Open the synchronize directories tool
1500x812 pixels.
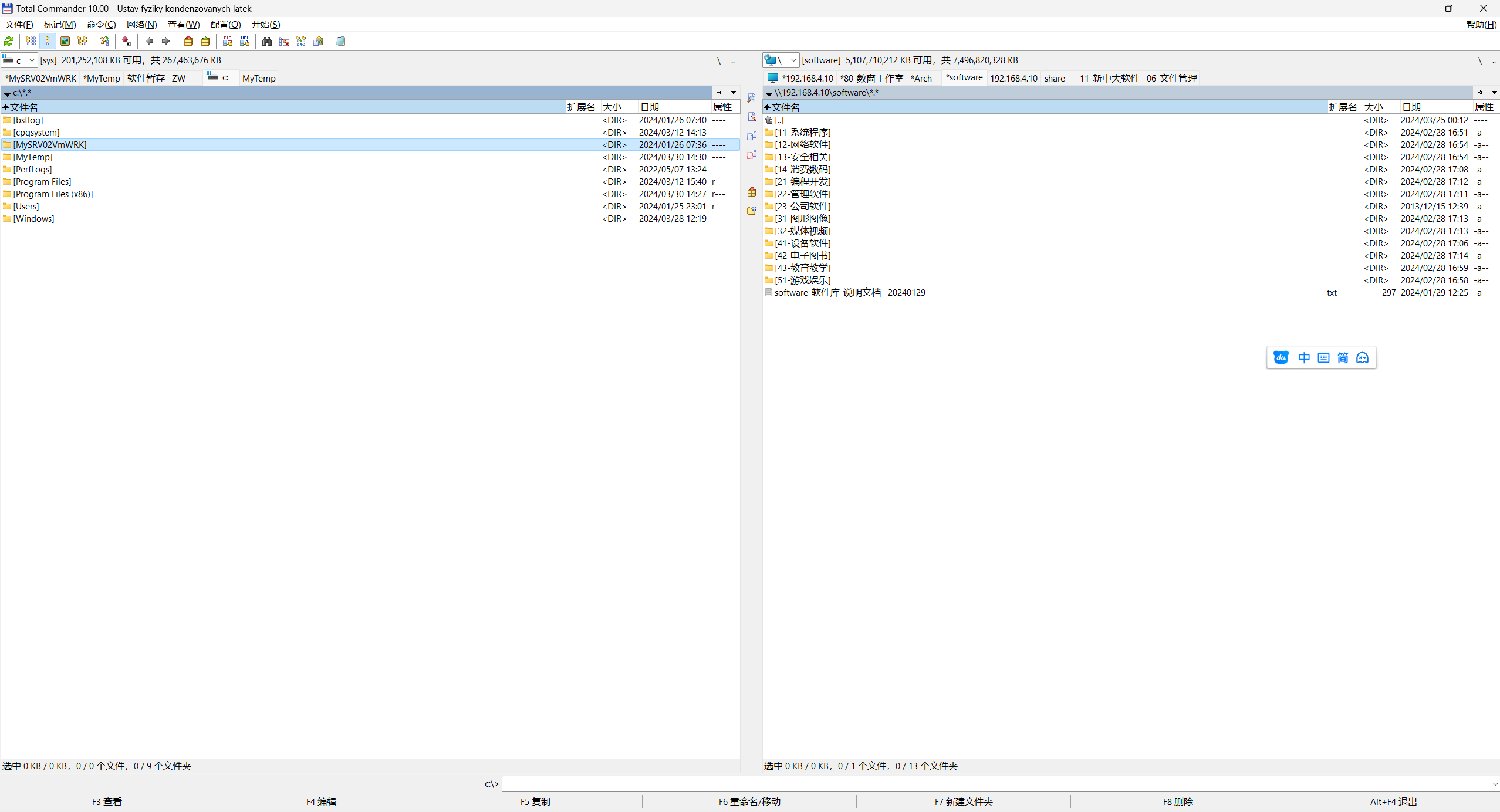tap(301, 41)
